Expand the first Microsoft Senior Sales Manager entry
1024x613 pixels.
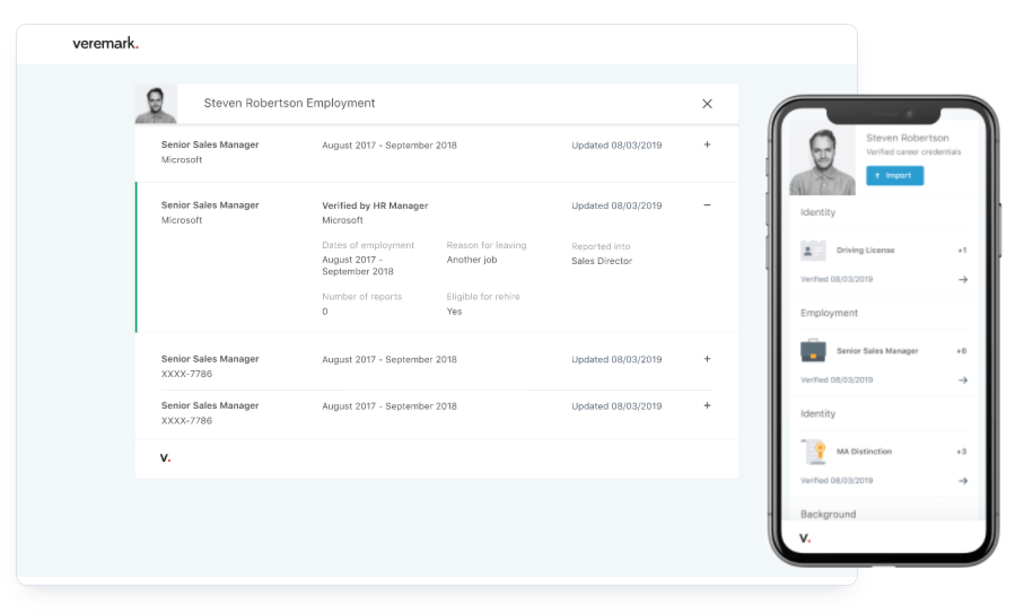tap(707, 145)
